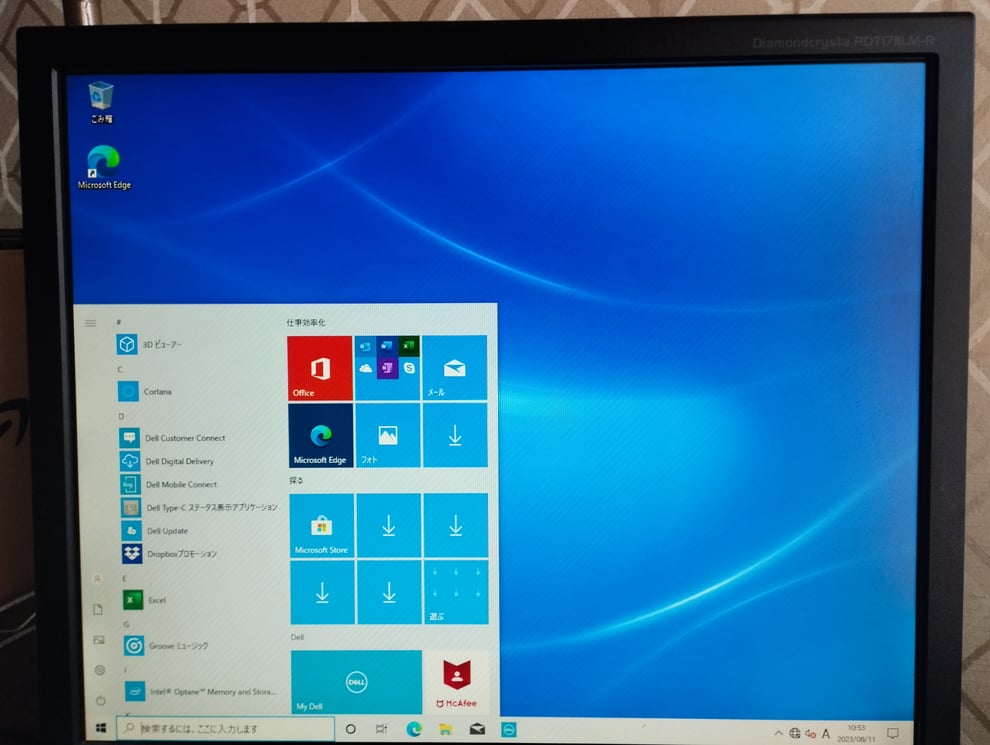Screen dimensions: 990x745
Task: Open Mail from the taskbar
Action: tap(477, 729)
